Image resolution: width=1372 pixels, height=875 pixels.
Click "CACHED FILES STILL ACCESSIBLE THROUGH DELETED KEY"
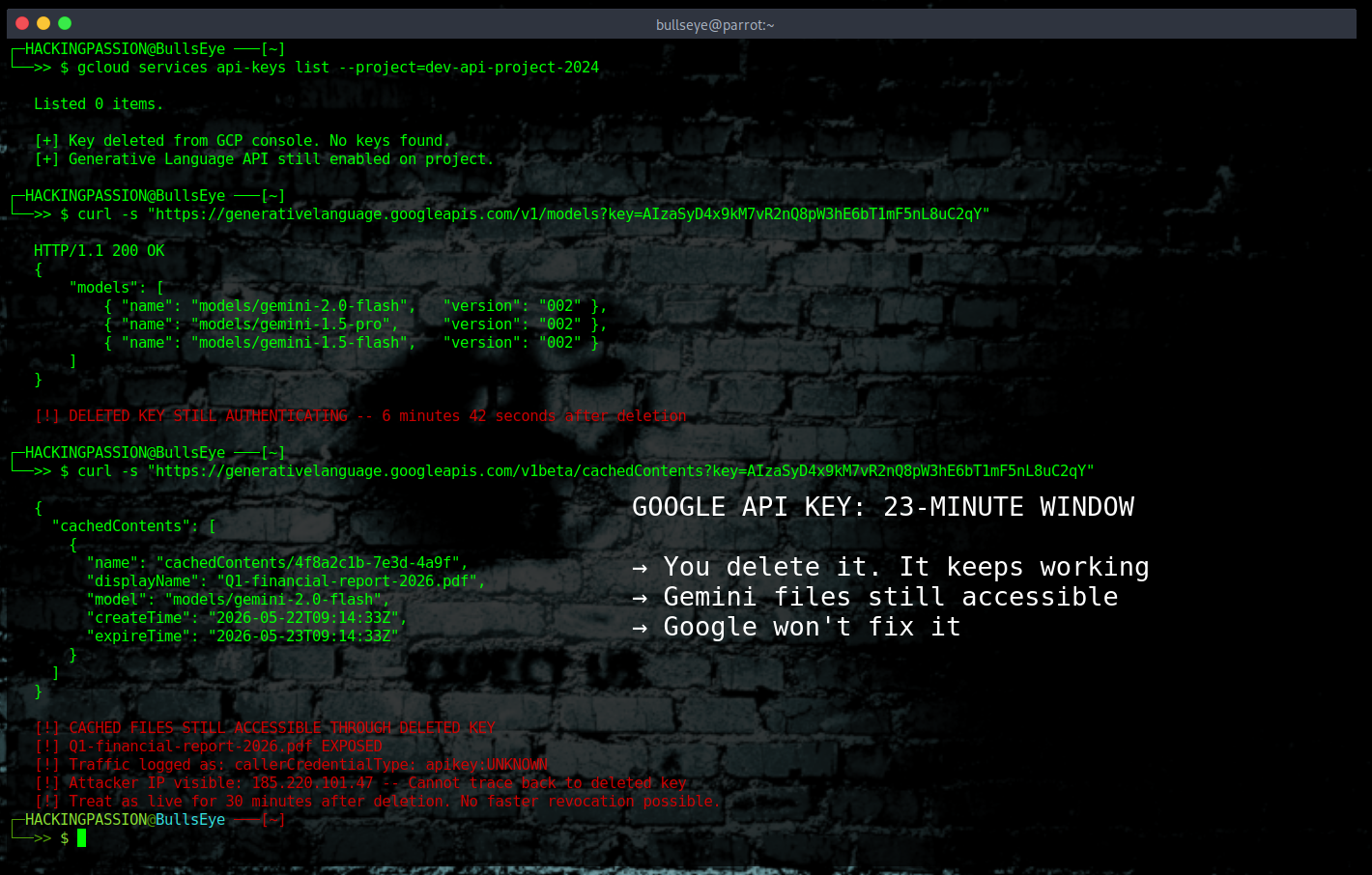click(265, 728)
